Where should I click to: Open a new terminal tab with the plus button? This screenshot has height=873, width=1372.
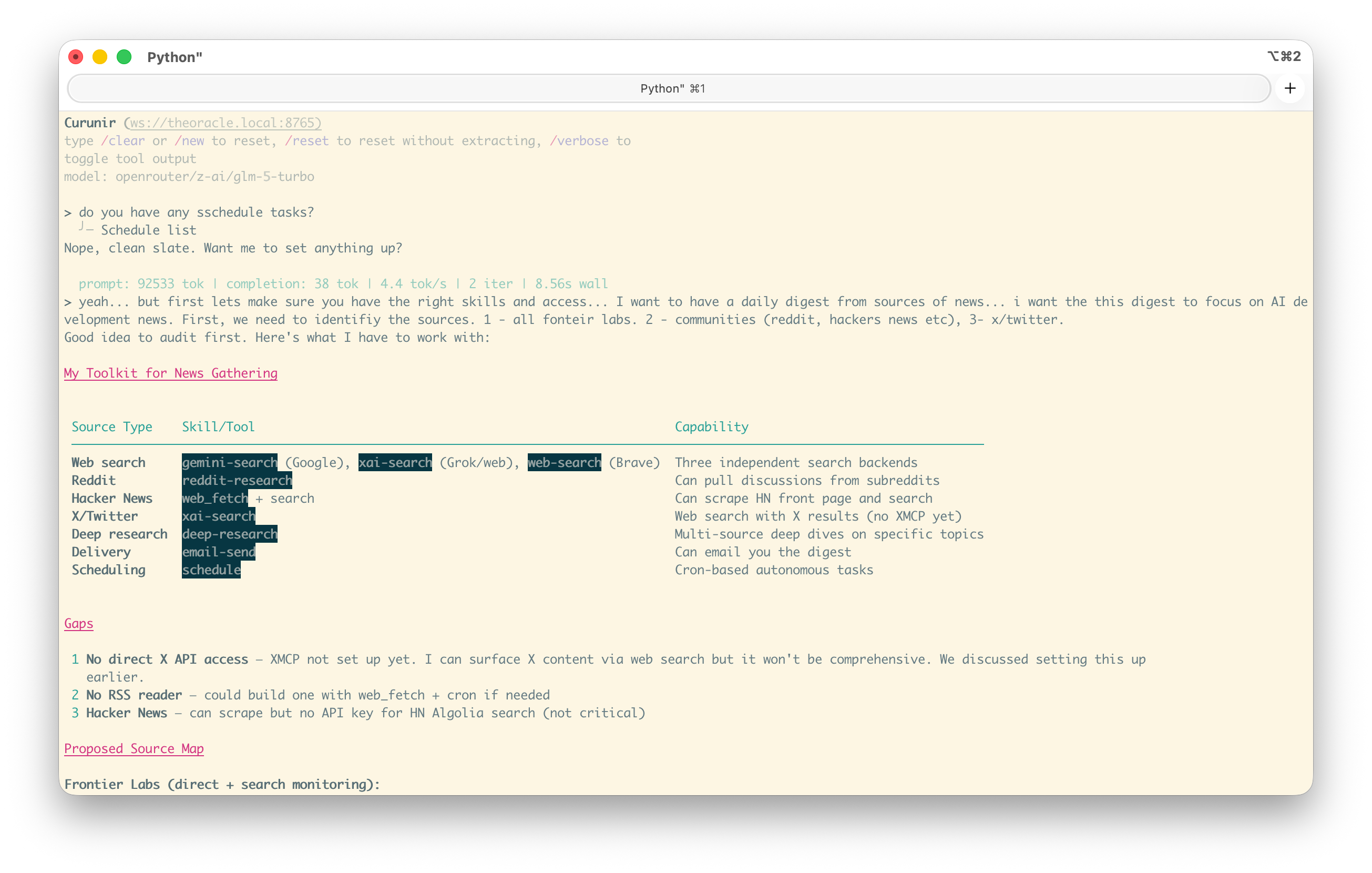point(1290,88)
